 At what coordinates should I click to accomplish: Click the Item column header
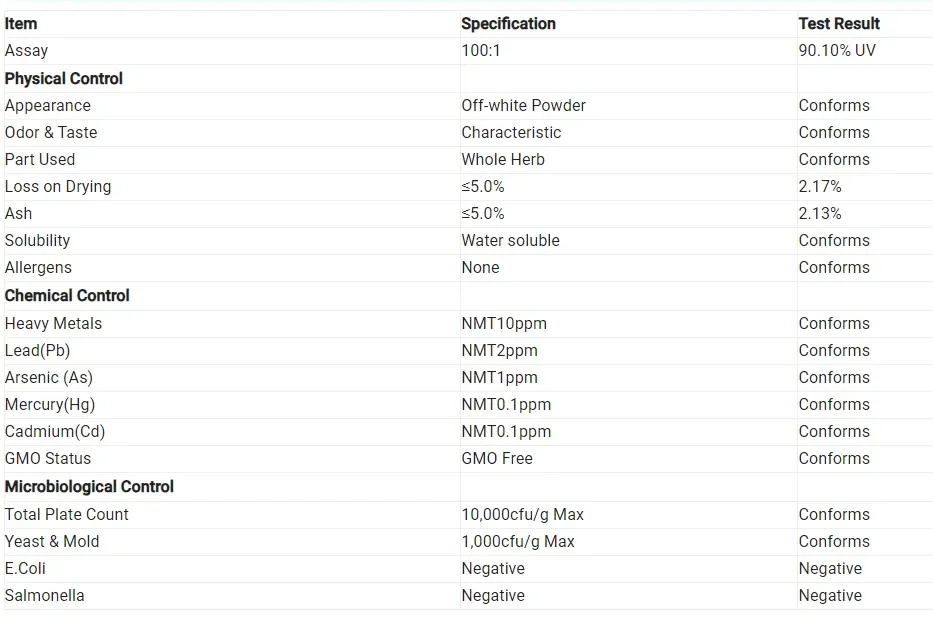click(x=21, y=23)
